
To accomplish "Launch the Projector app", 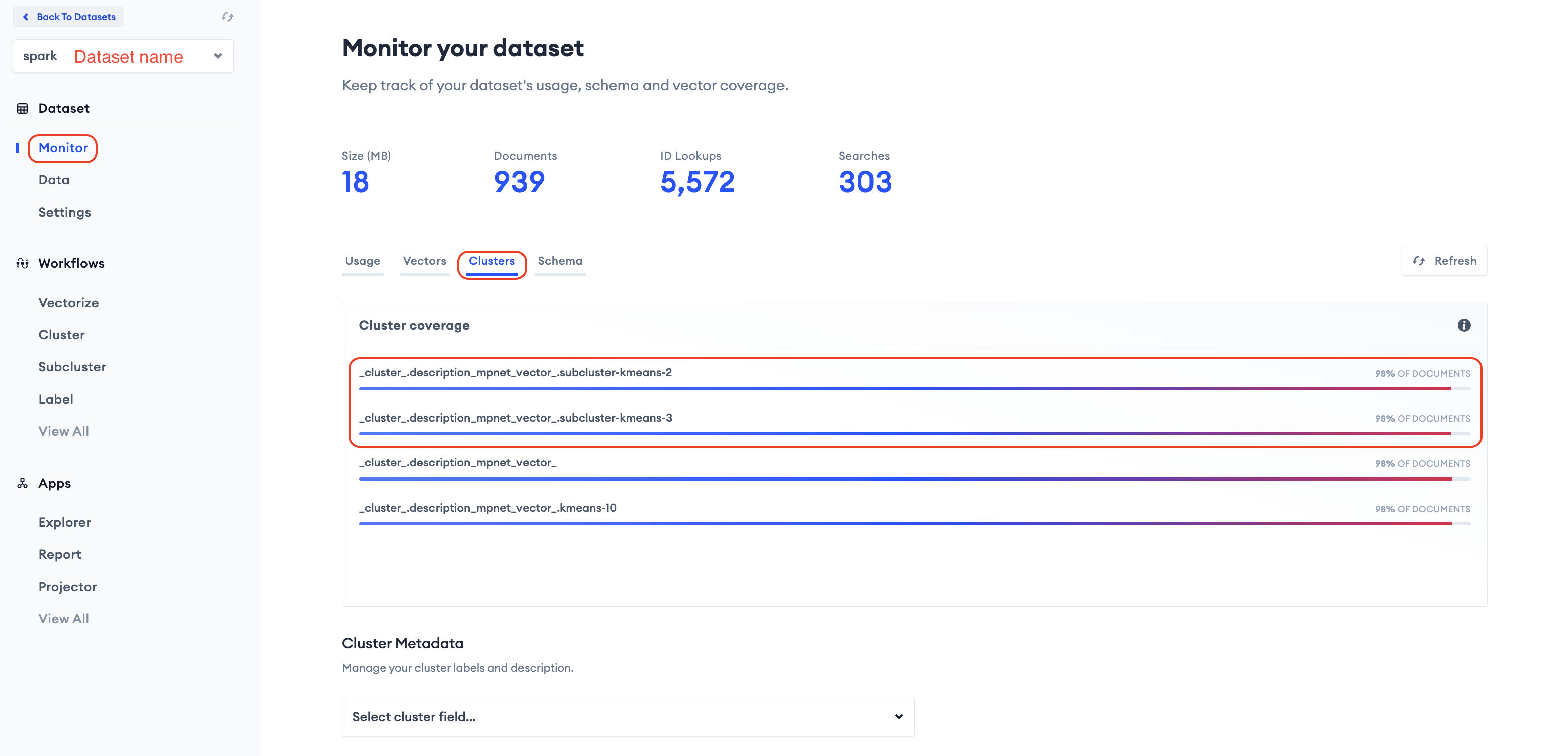I will (67, 586).
